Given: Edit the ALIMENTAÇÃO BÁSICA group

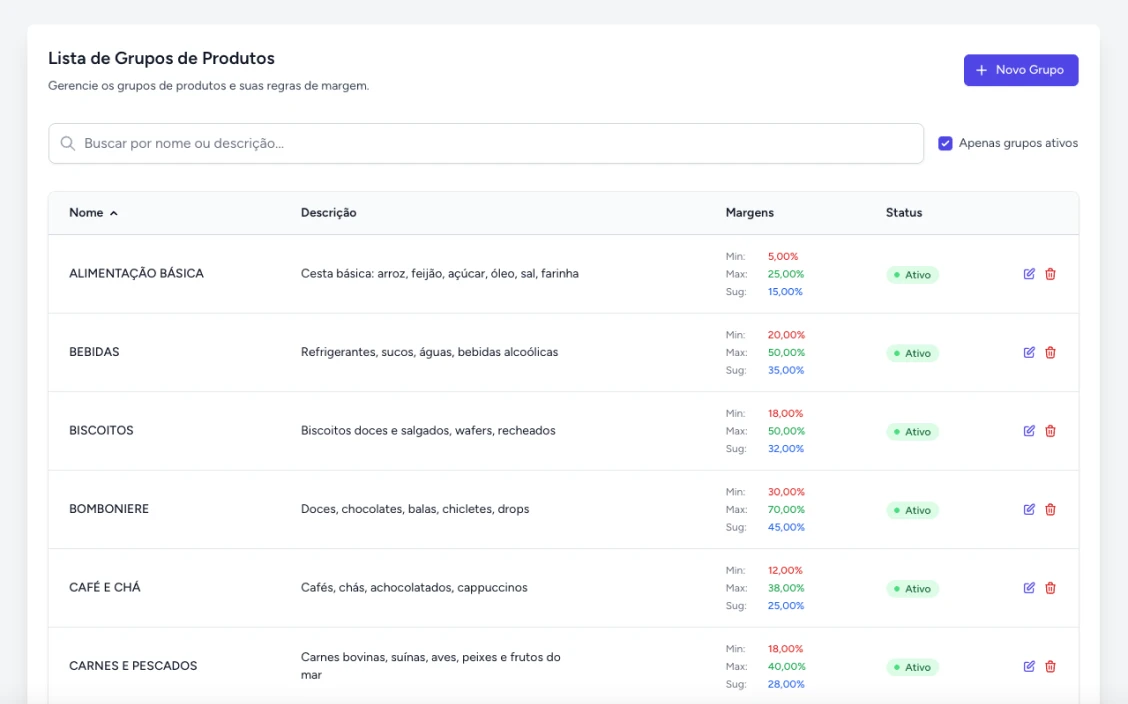Looking at the screenshot, I should click(x=1029, y=274).
